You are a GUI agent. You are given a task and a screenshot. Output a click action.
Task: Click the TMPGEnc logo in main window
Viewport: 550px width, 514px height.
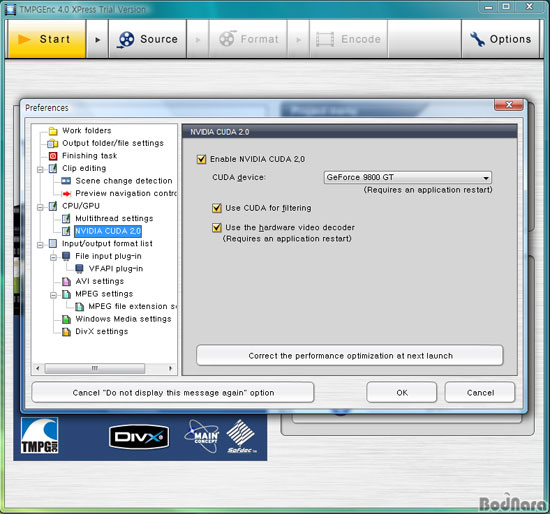coord(39,435)
